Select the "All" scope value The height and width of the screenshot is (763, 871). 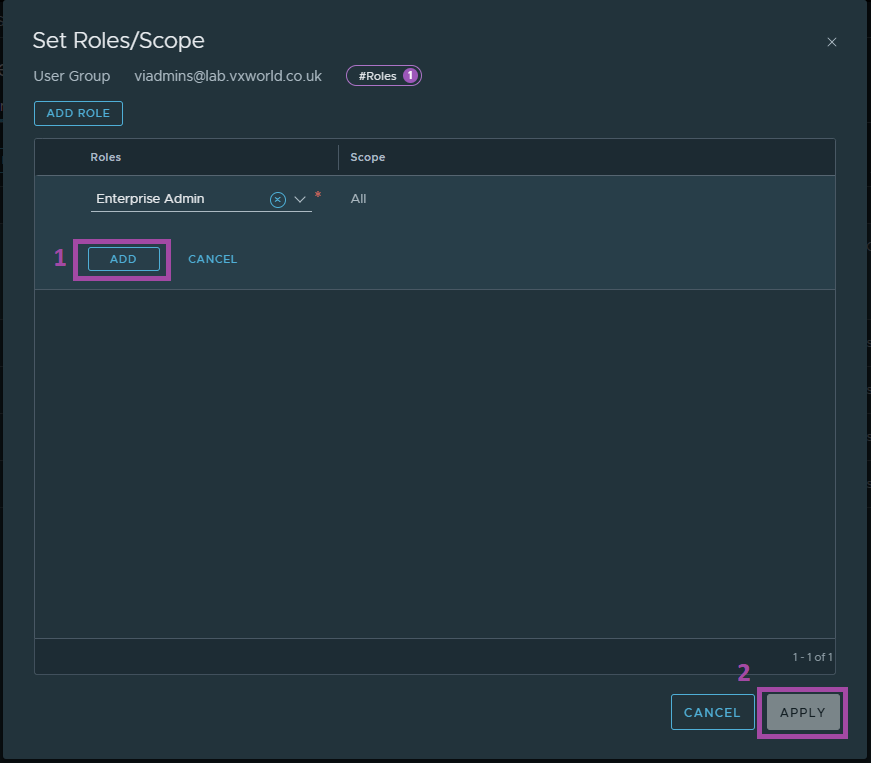click(358, 199)
